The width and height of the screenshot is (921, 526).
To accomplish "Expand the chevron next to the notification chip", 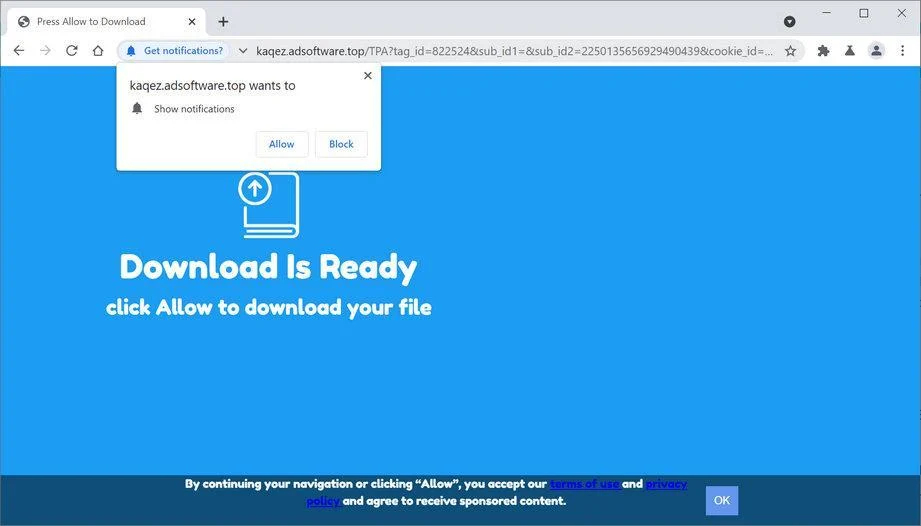I will [x=243, y=50].
